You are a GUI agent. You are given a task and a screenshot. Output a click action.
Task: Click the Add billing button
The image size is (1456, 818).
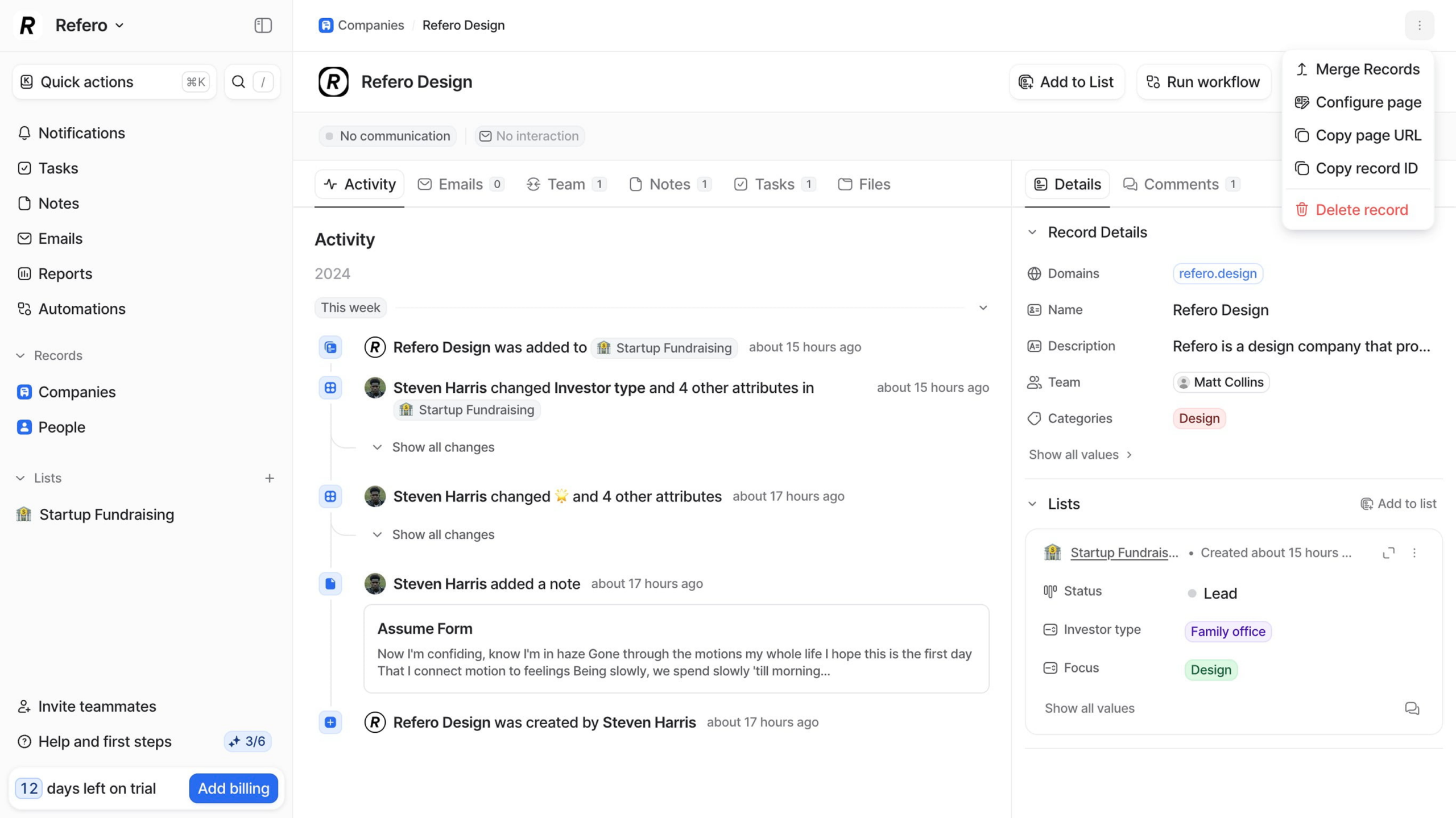pyautogui.click(x=233, y=788)
